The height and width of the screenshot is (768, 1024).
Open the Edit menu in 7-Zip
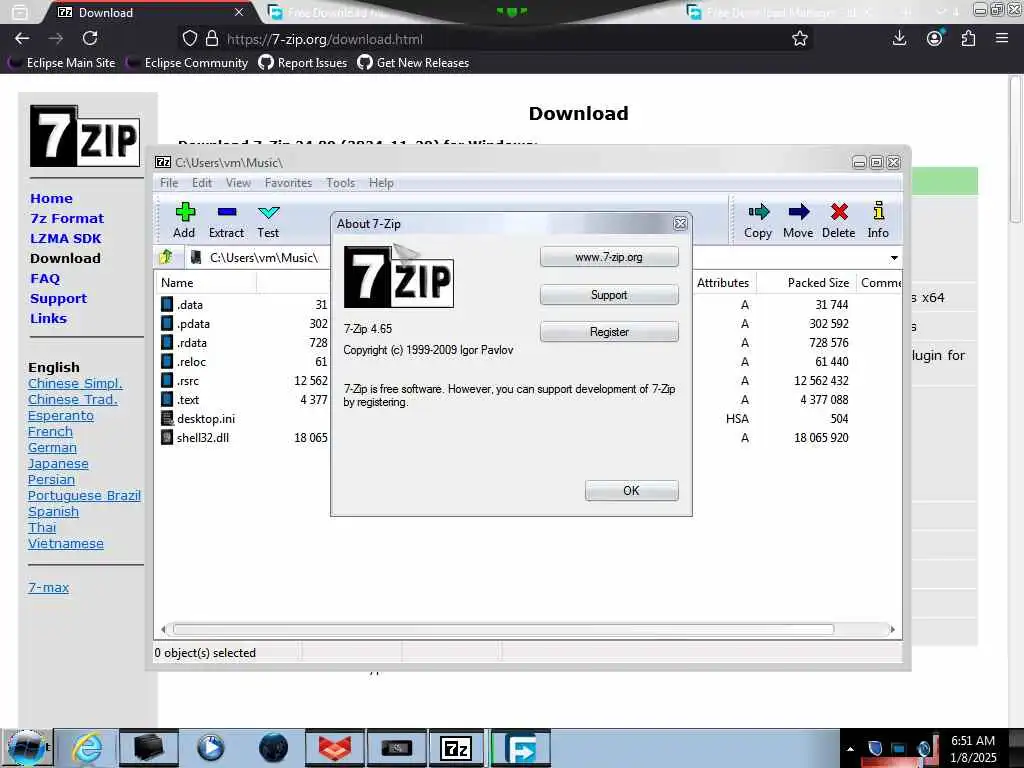202,184
